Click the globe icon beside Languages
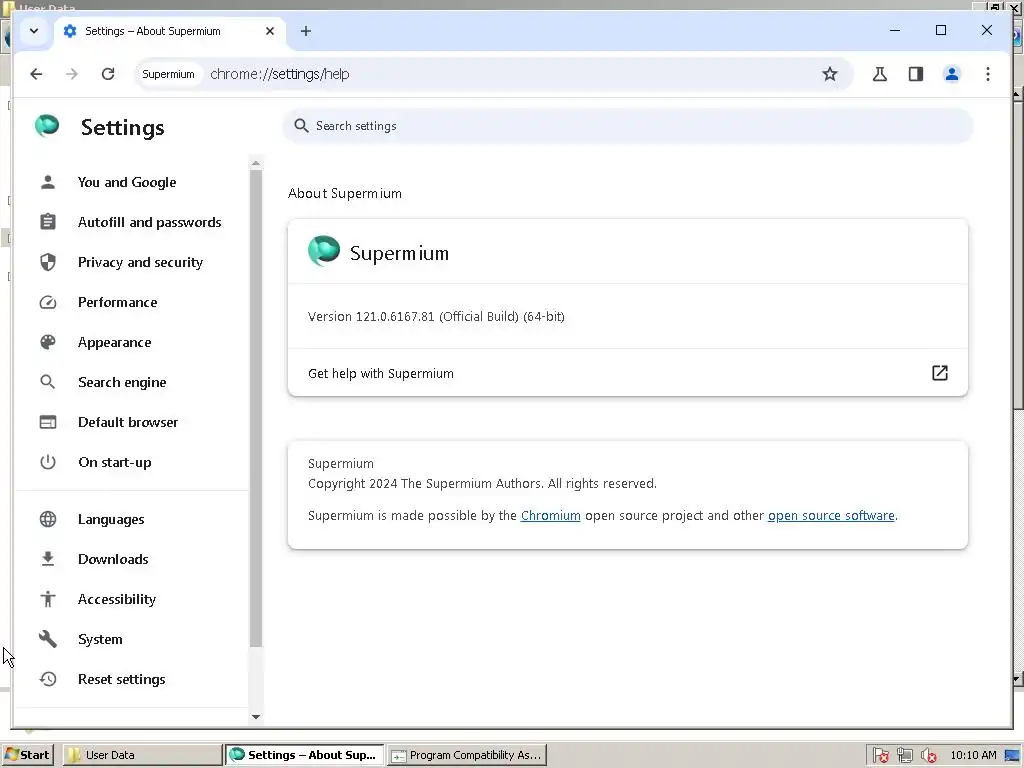 (48, 519)
